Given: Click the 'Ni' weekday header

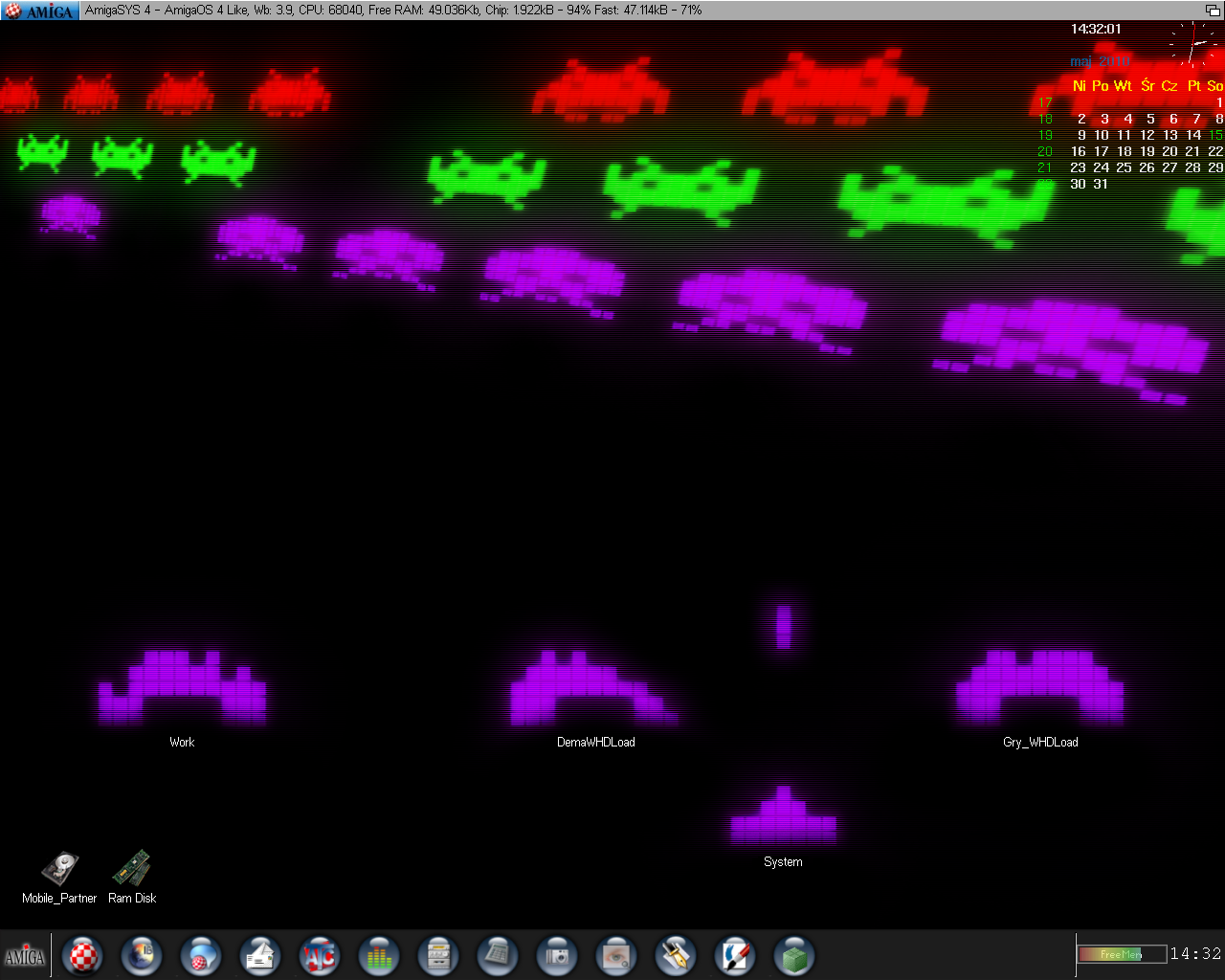Looking at the screenshot, I should [1079, 86].
